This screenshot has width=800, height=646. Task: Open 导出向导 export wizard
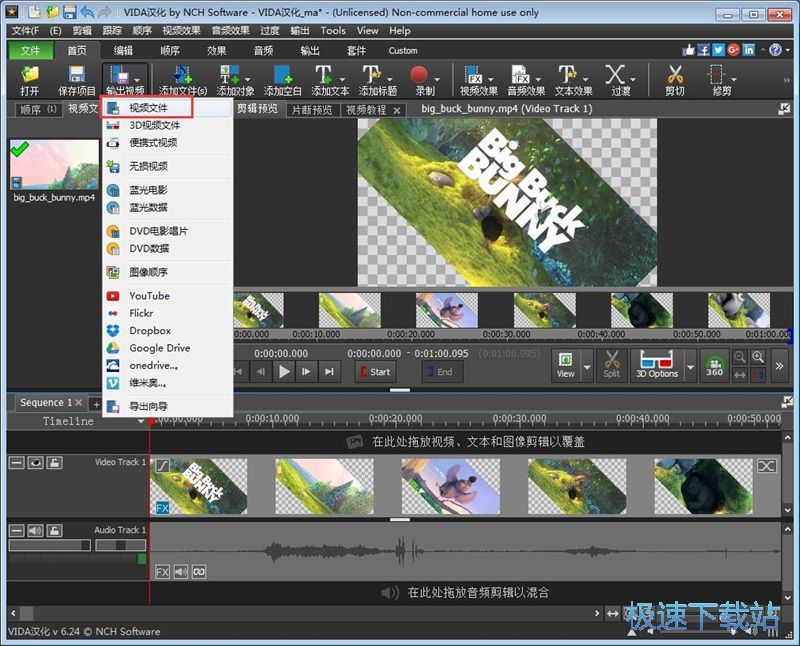pyautogui.click(x=167, y=406)
